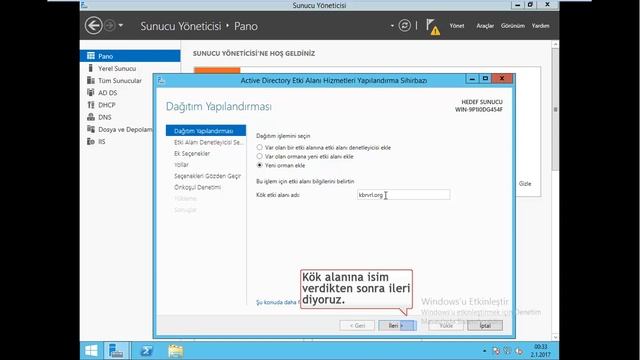This screenshot has width=640, height=360.
Task: Open the Yardım menu
Action: click(x=540, y=26)
